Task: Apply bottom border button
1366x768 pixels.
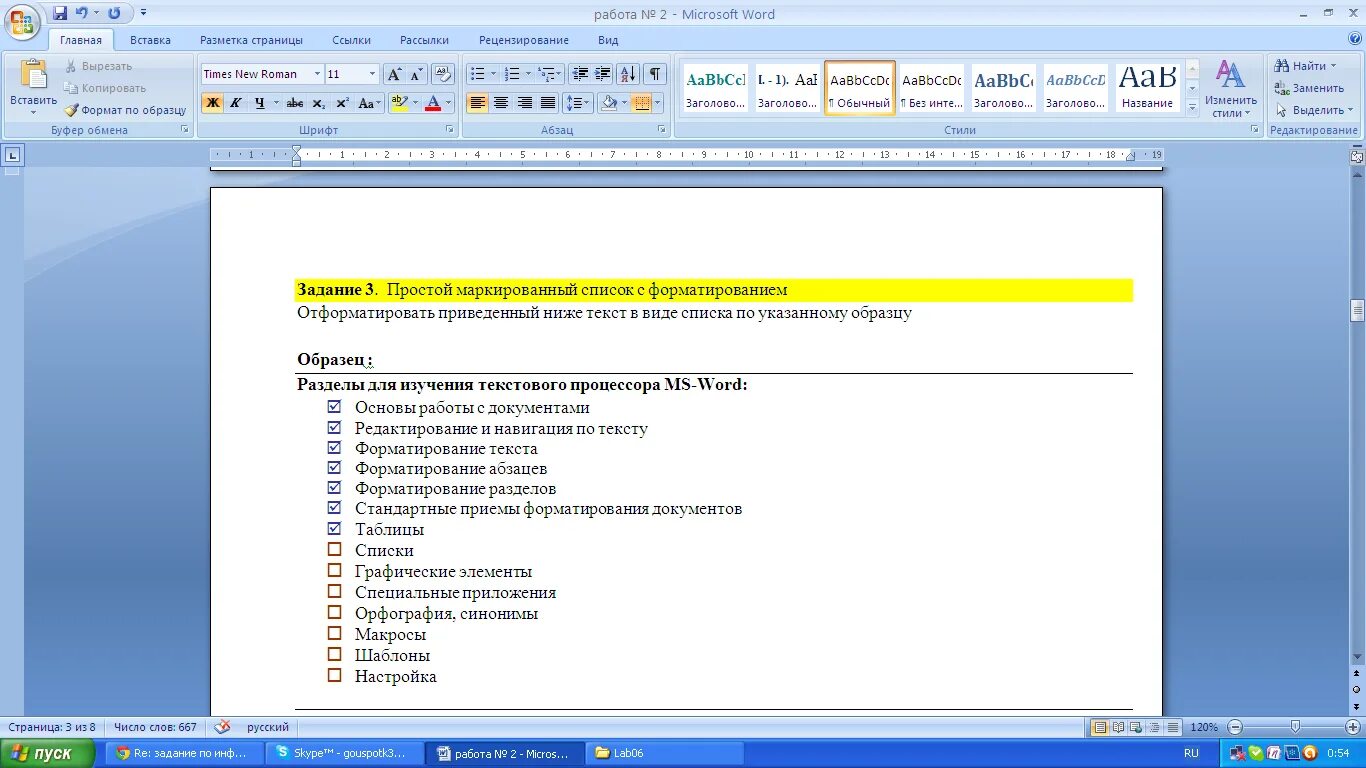Action: tap(641, 103)
